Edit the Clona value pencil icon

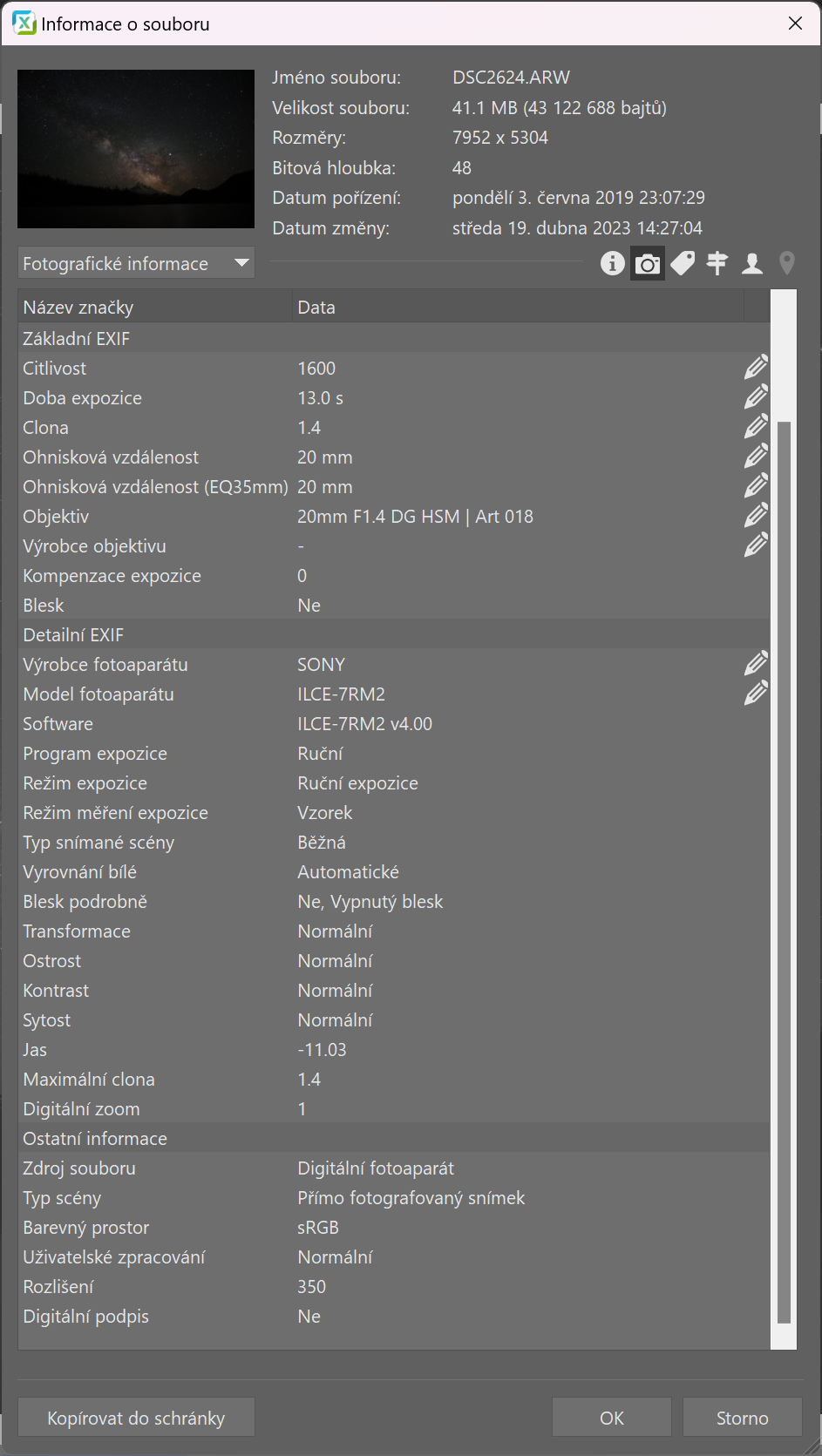coord(756,427)
